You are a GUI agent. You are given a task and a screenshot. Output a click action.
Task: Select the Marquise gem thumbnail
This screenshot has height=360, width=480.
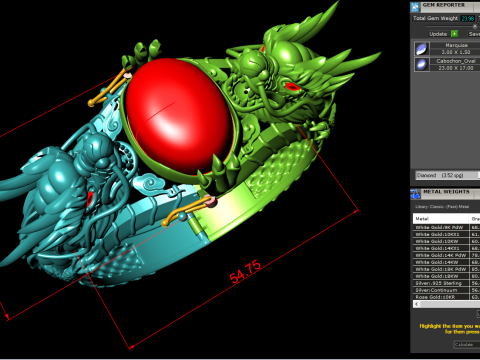pyautogui.click(x=422, y=49)
